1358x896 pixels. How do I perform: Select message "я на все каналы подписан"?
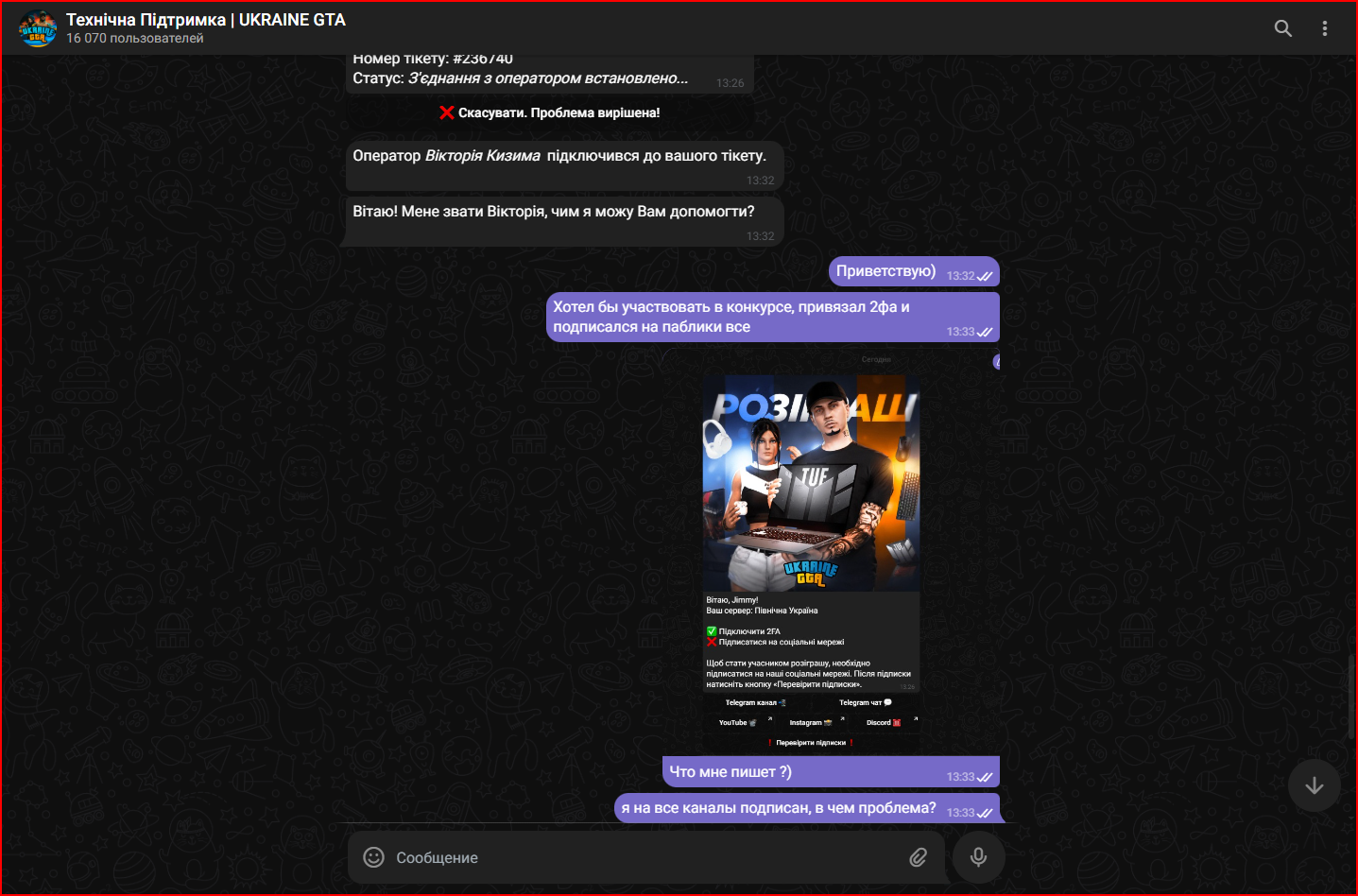(x=807, y=808)
